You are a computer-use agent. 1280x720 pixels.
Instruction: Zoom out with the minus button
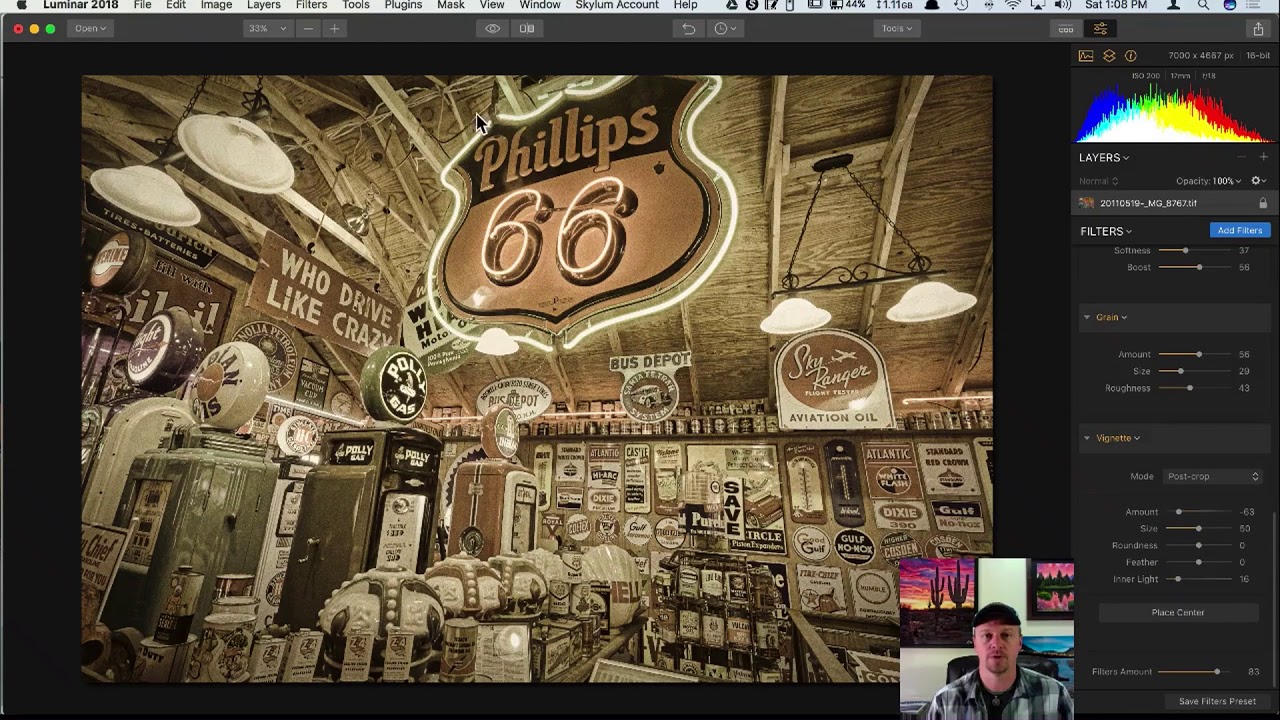click(308, 28)
